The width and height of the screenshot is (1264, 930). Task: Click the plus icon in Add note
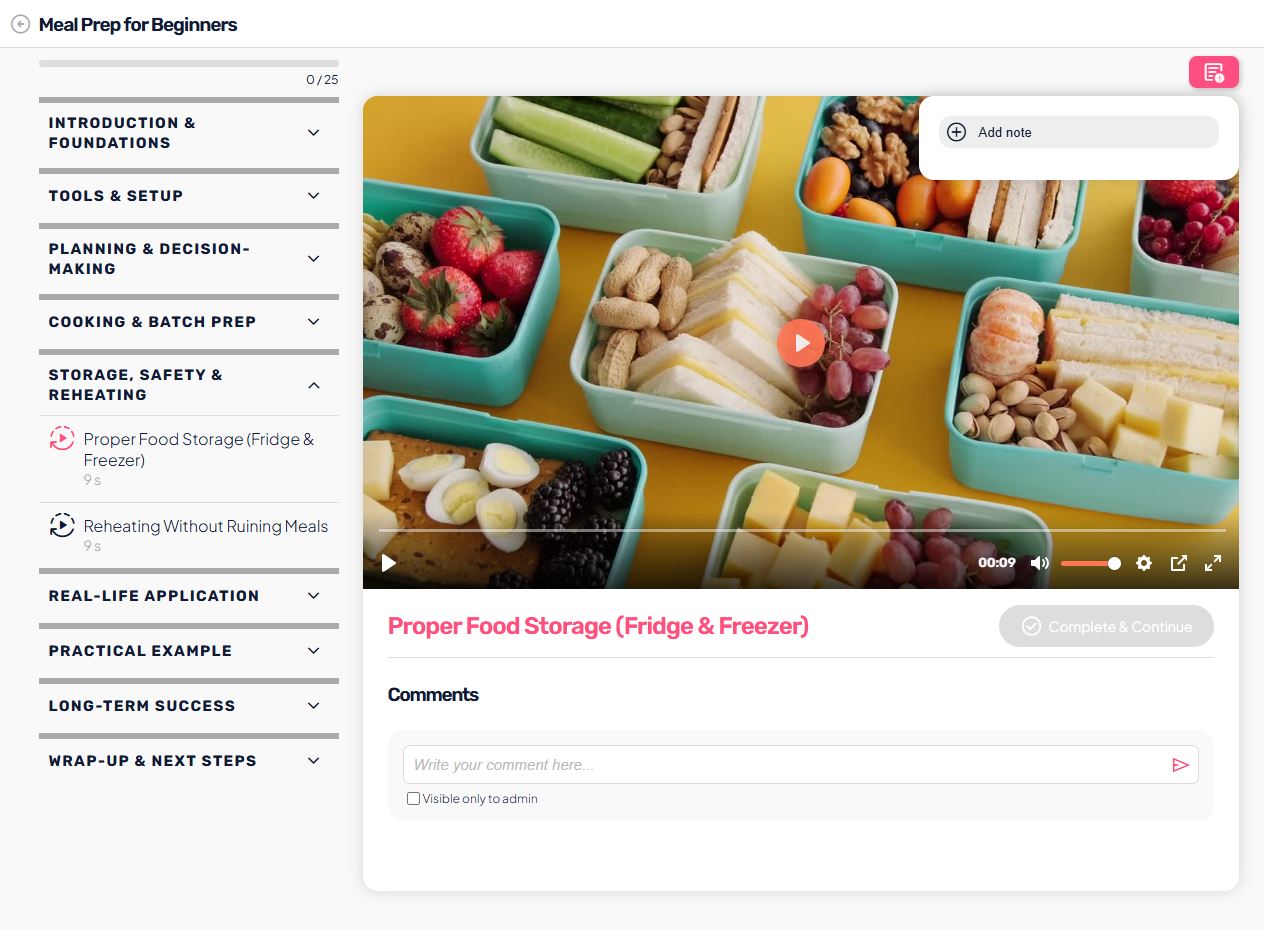(956, 132)
